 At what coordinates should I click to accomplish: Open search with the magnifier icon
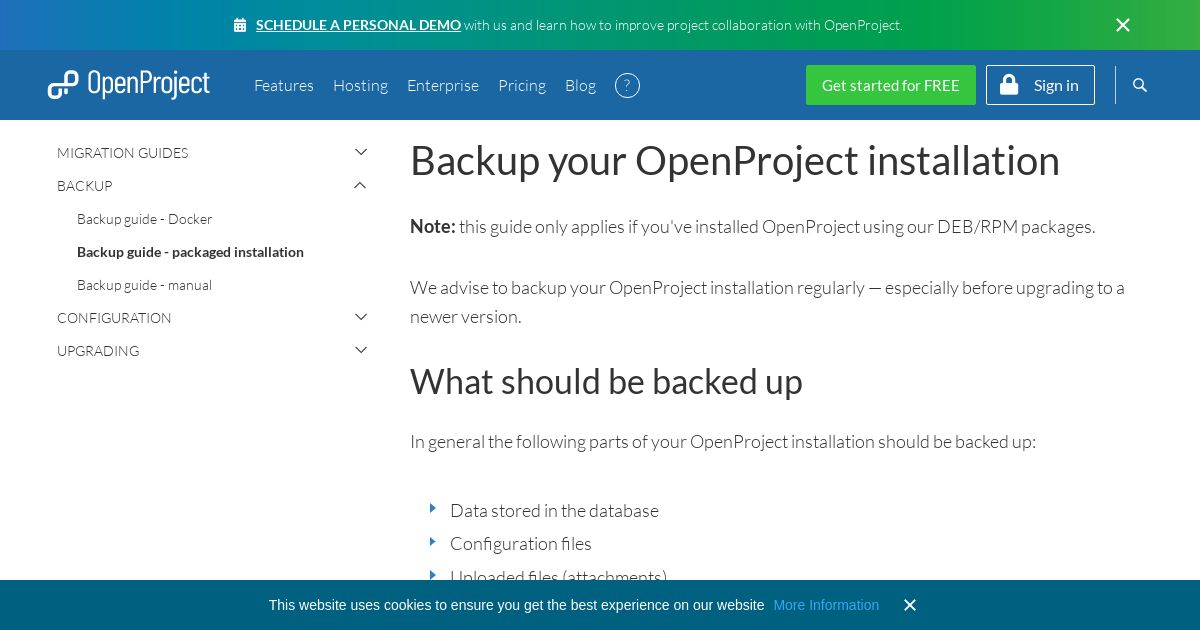1140,85
